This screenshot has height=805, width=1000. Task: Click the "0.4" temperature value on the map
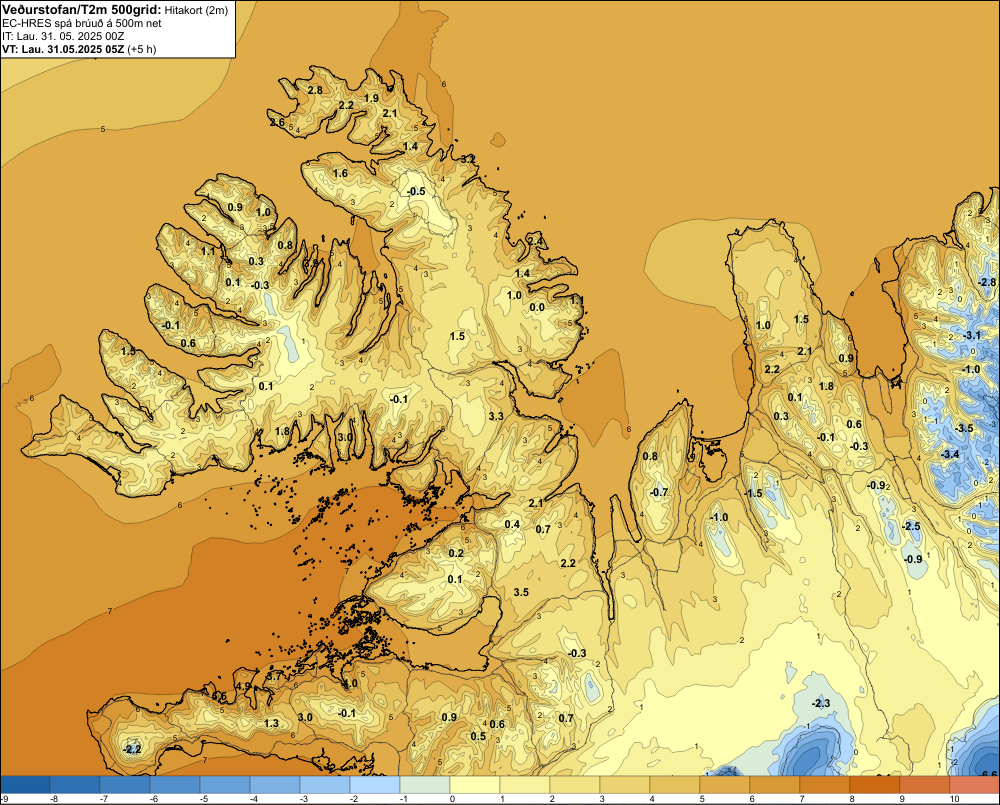(512, 524)
